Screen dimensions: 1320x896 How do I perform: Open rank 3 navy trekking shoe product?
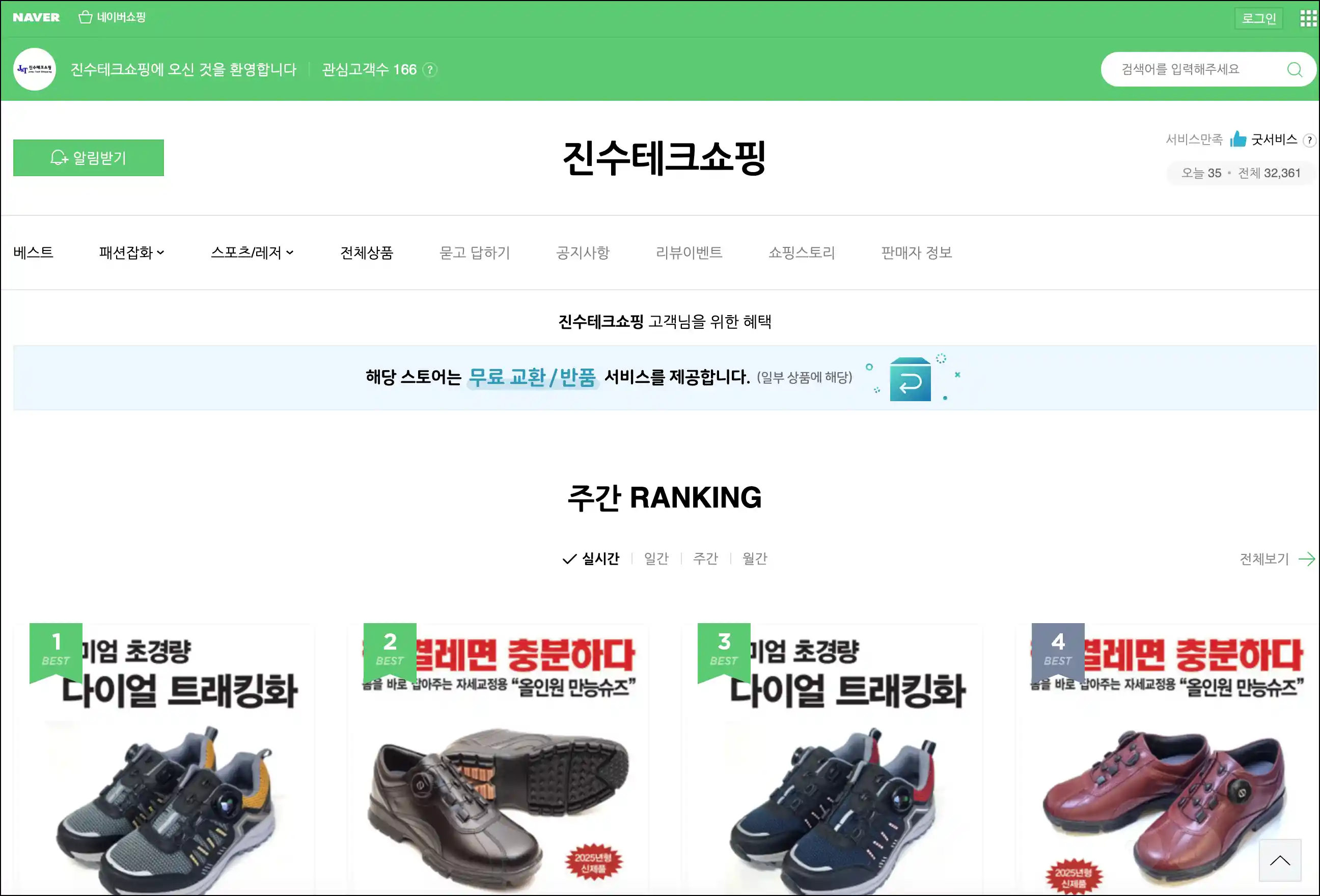point(832,760)
